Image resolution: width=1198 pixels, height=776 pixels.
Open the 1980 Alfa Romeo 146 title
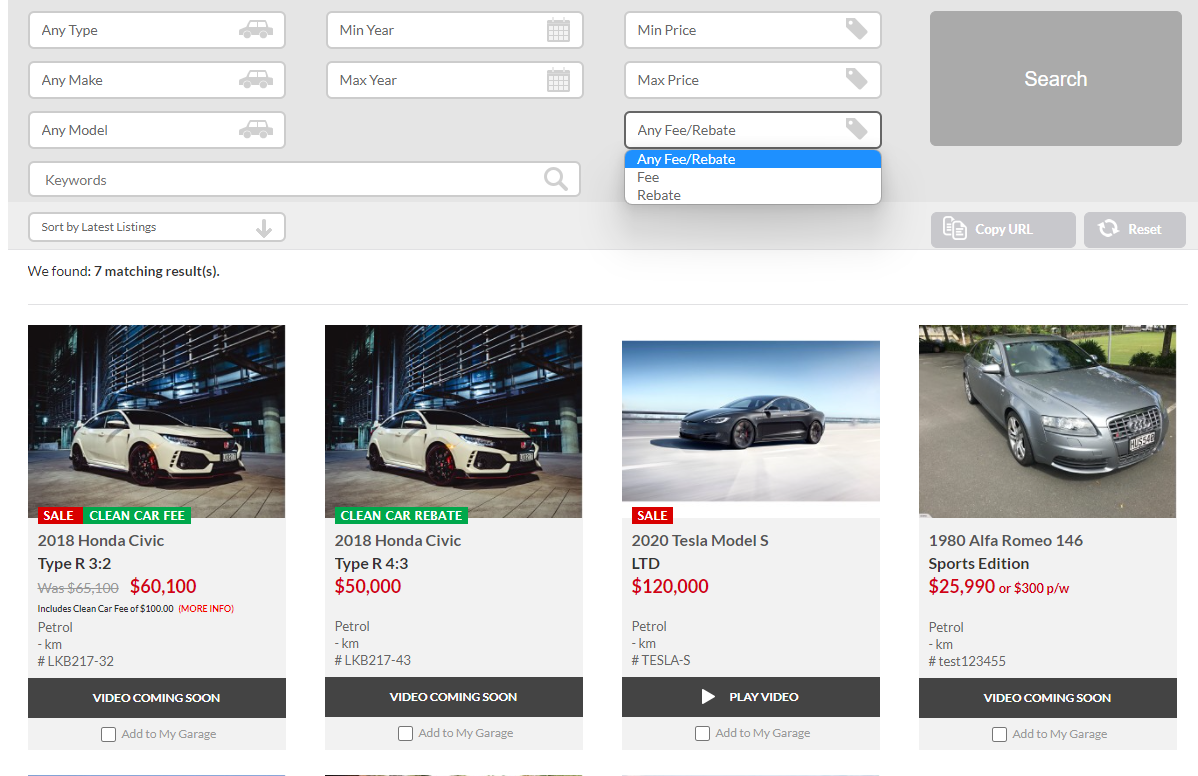point(1005,541)
